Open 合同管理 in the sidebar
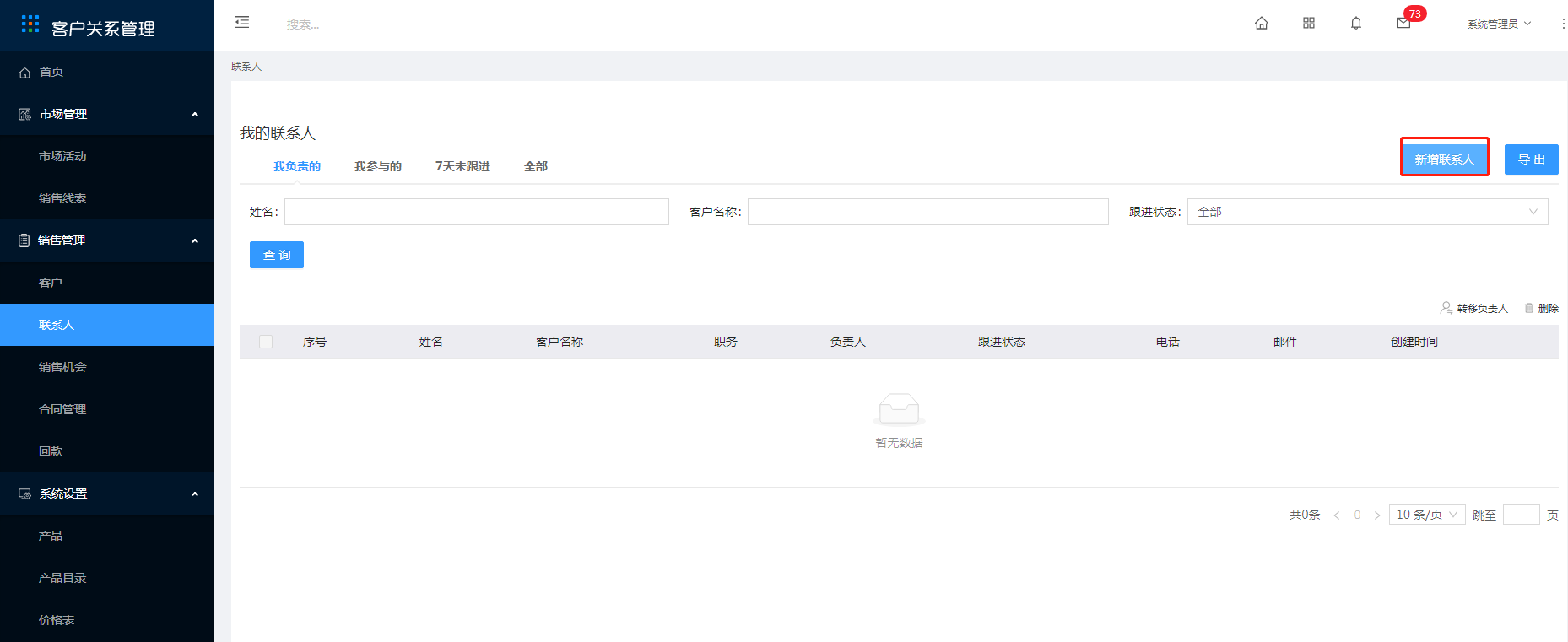Screen dimensions: 1568x642 pos(107,409)
